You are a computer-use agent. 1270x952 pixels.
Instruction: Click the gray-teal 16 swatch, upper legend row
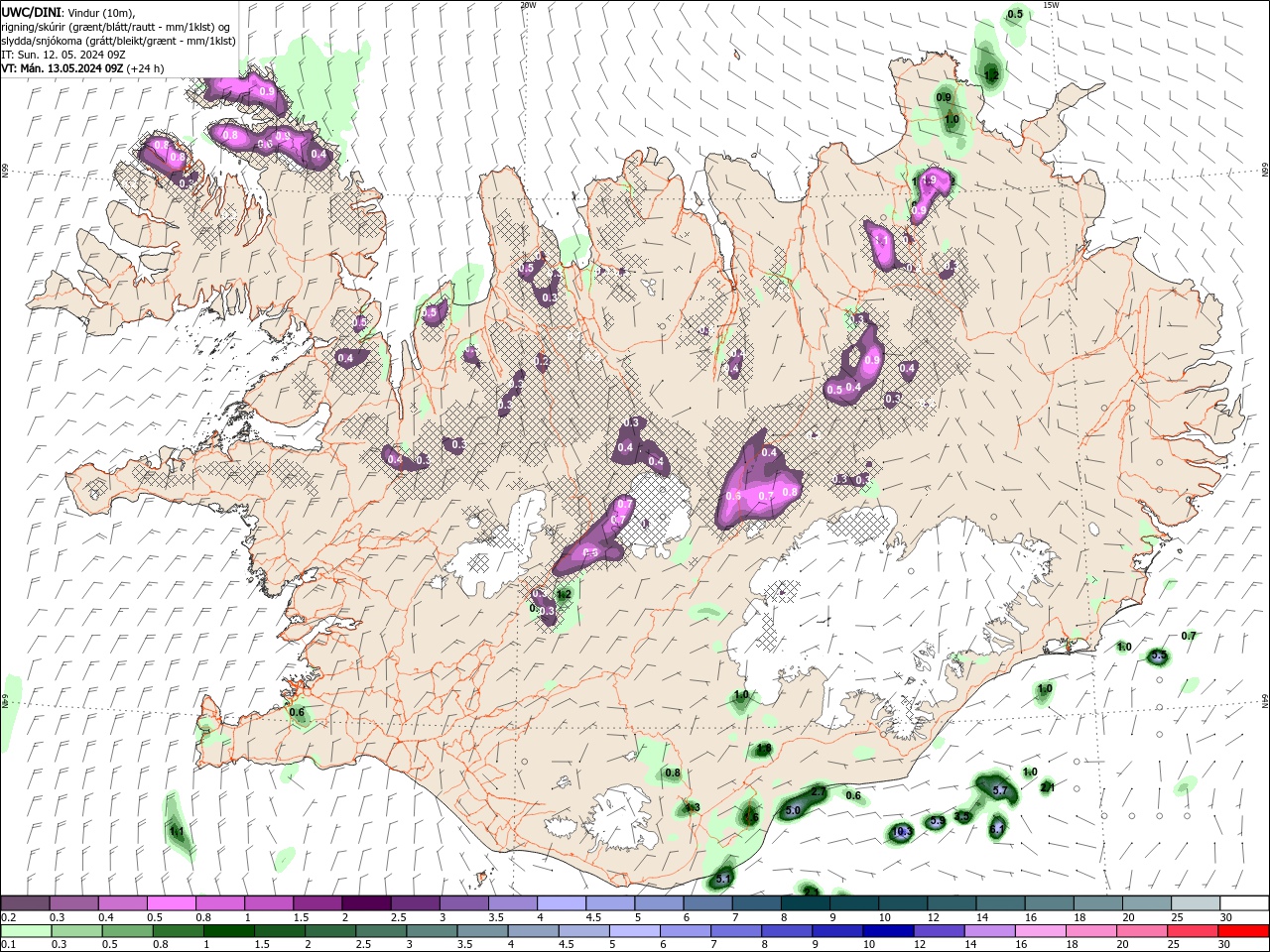(1049, 903)
